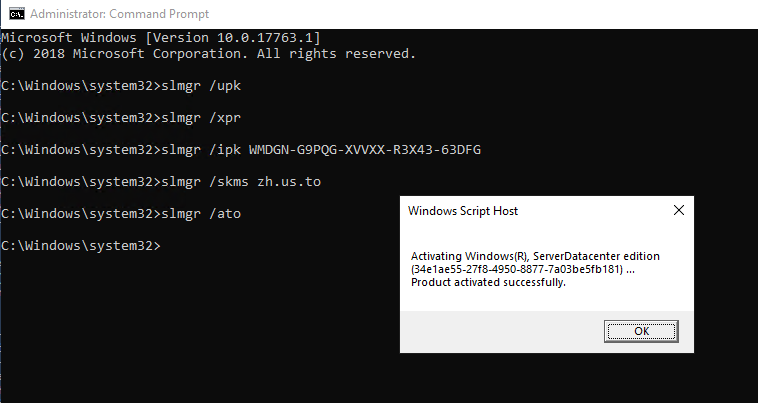Click the Microsoft Corporation copyright line

click(x=209, y=54)
